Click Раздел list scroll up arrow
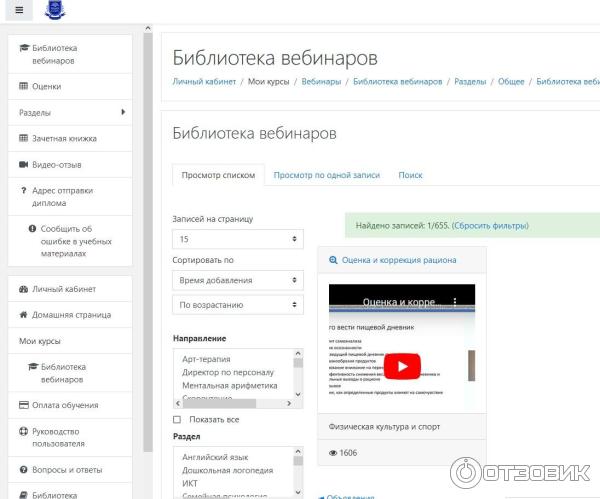 [298, 451]
